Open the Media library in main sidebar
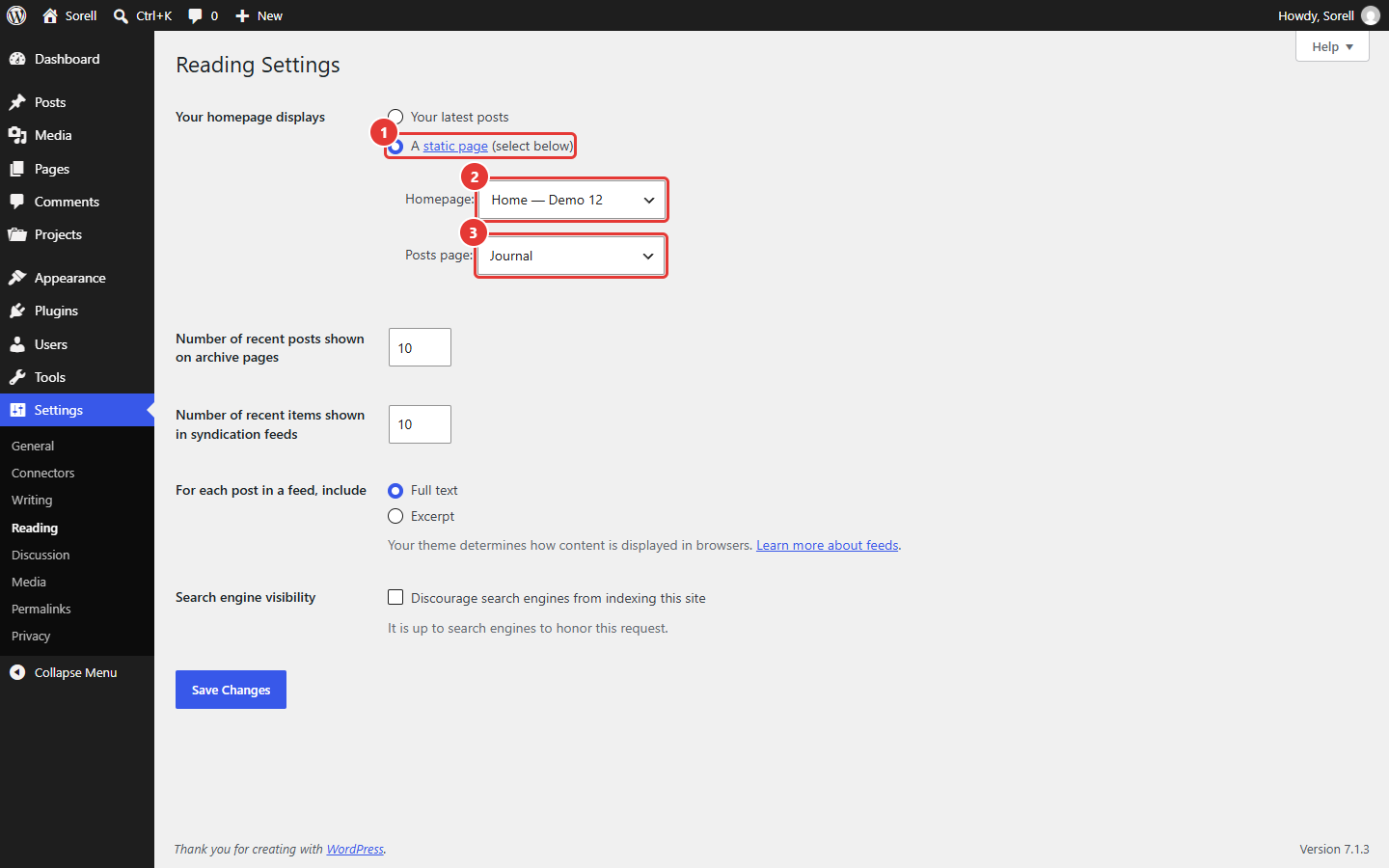 pos(77,135)
